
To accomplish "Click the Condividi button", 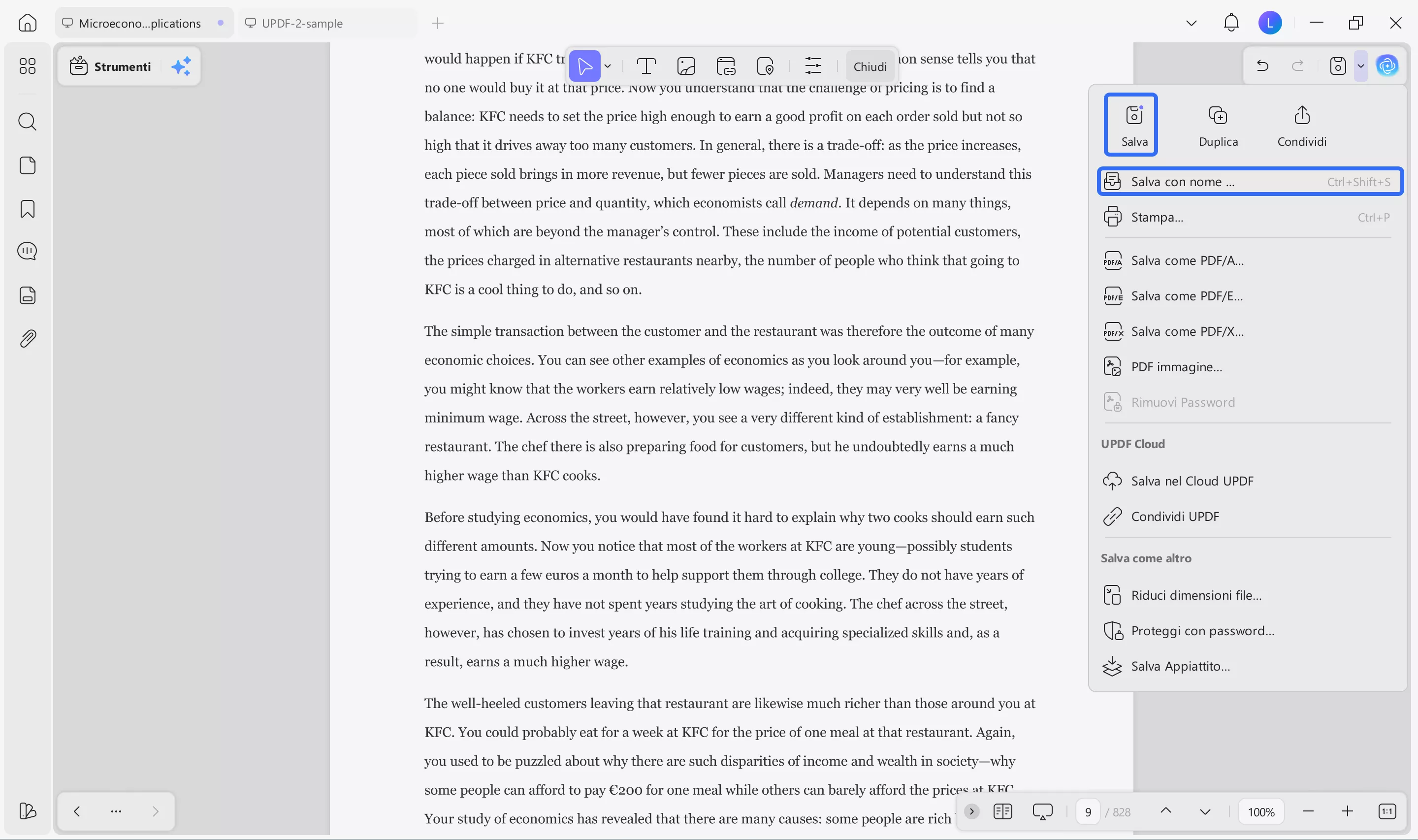I will coord(1301,125).
